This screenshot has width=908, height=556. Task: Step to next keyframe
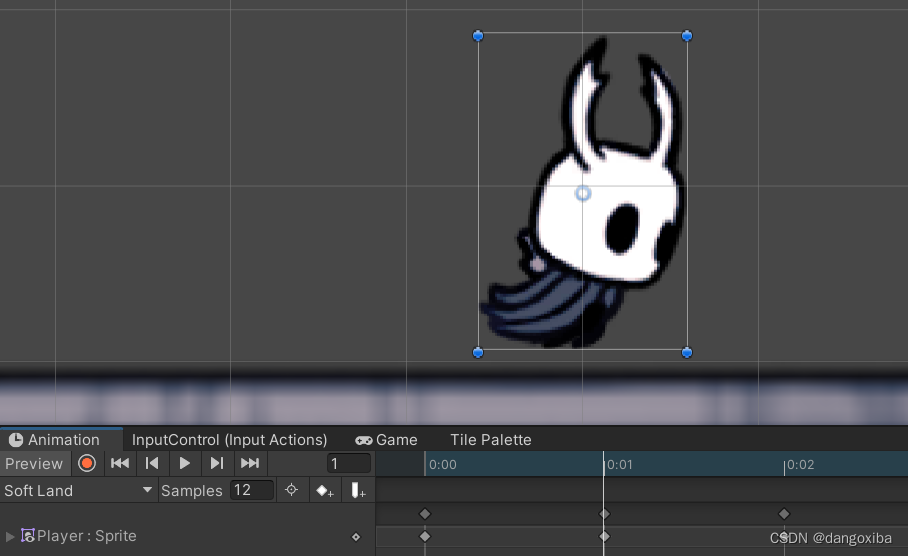pyautogui.click(x=217, y=463)
